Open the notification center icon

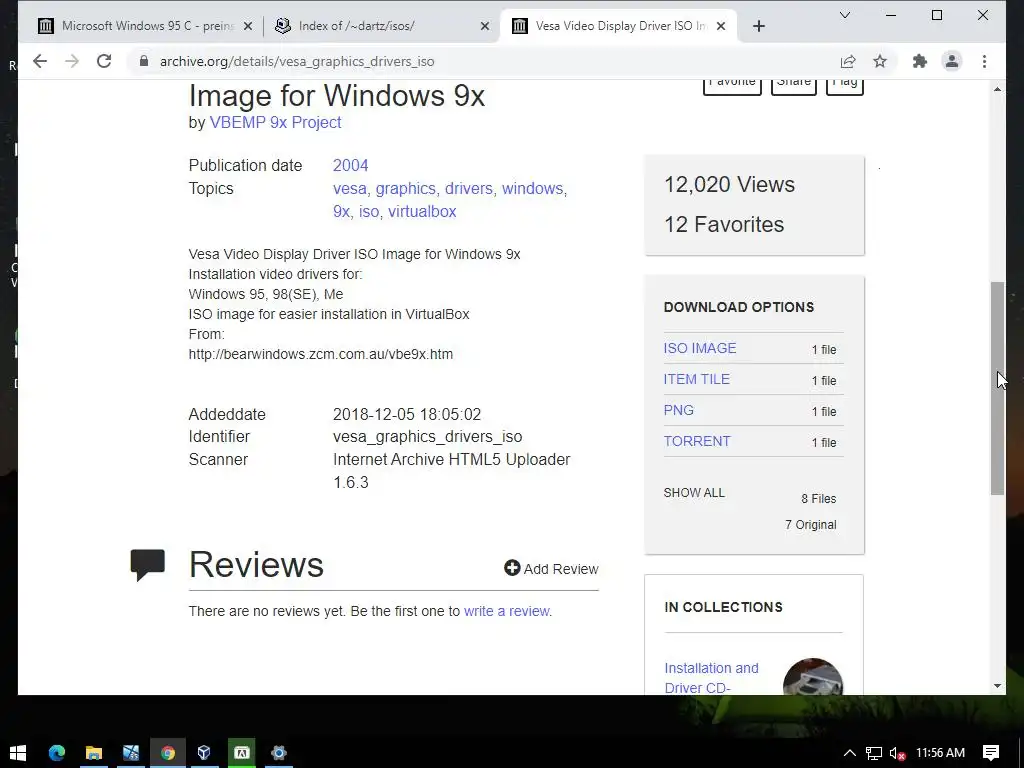coord(991,753)
